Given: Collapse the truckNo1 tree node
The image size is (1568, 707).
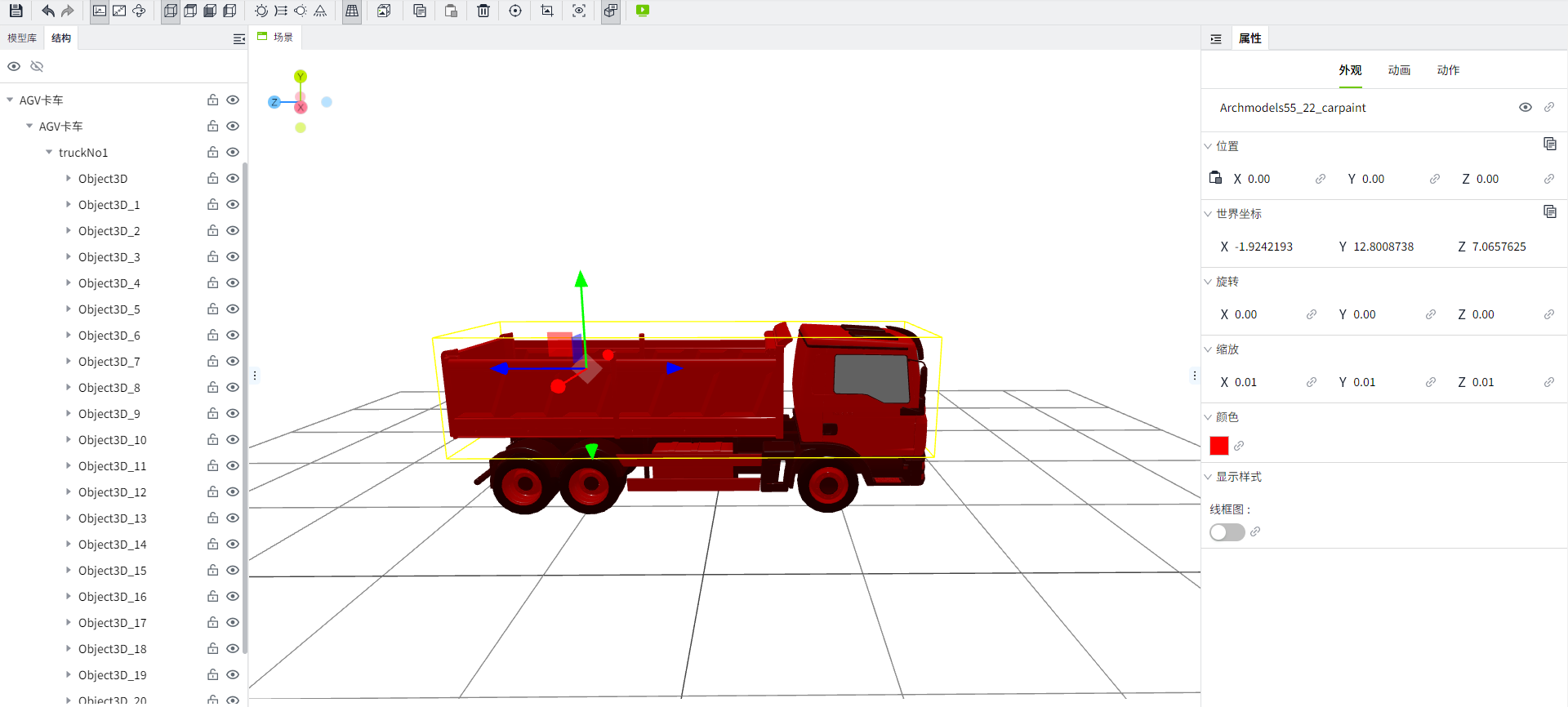Looking at the screenshot, I should pos(49,153).
